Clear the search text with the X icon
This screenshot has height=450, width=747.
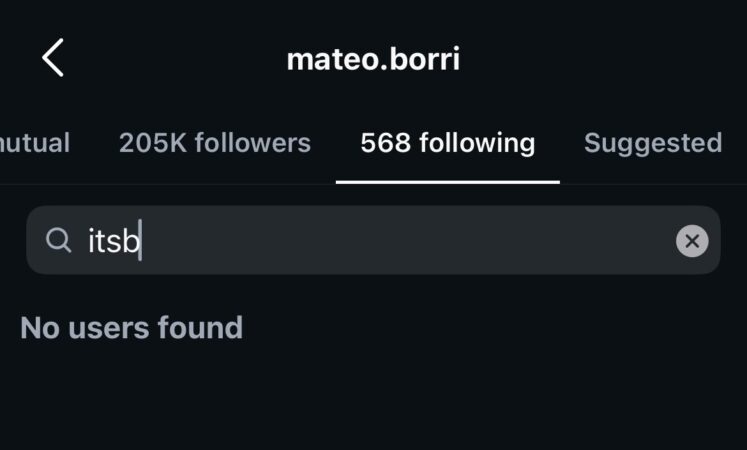click(692, 241)
